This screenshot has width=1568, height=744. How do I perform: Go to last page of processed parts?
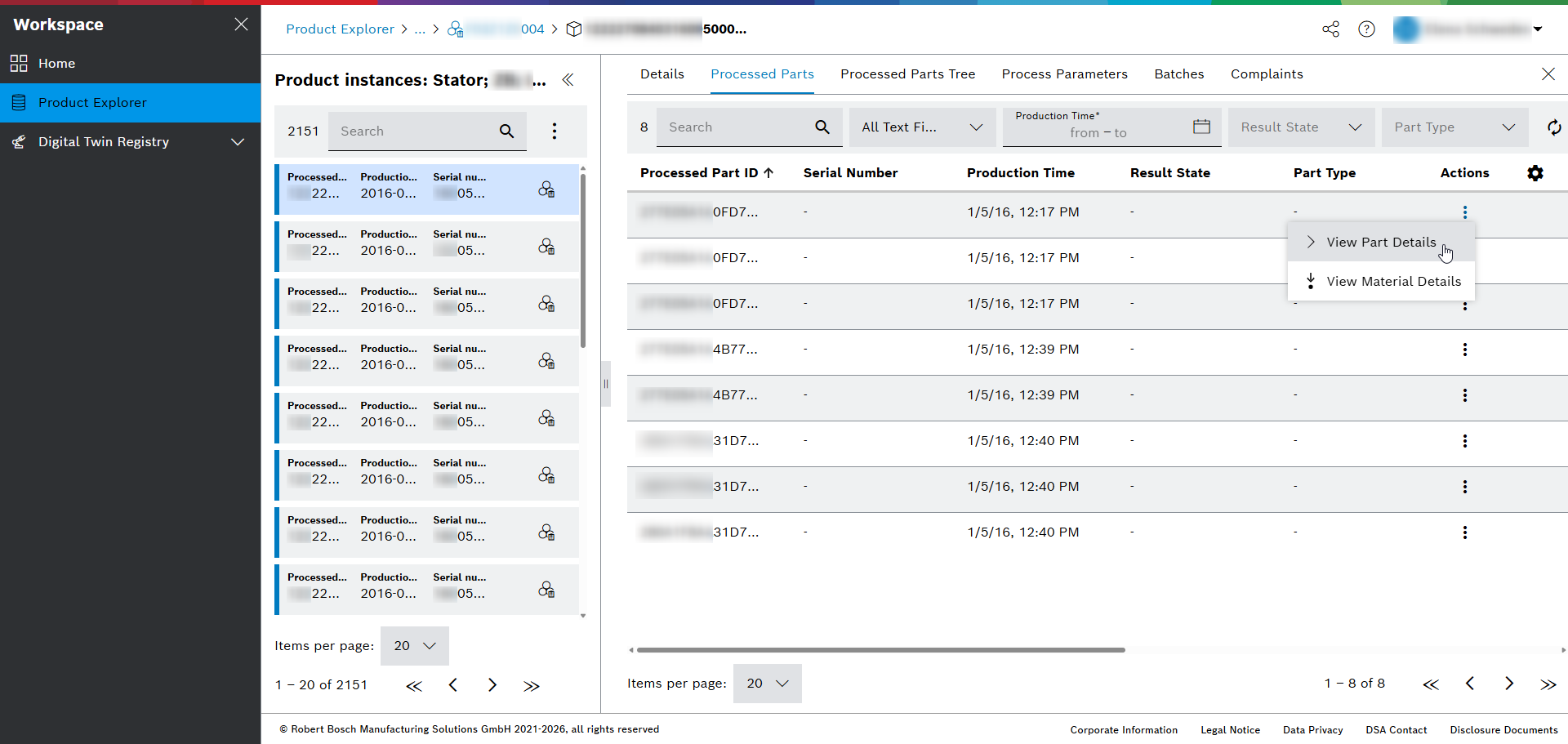(x=1548, y=684)
